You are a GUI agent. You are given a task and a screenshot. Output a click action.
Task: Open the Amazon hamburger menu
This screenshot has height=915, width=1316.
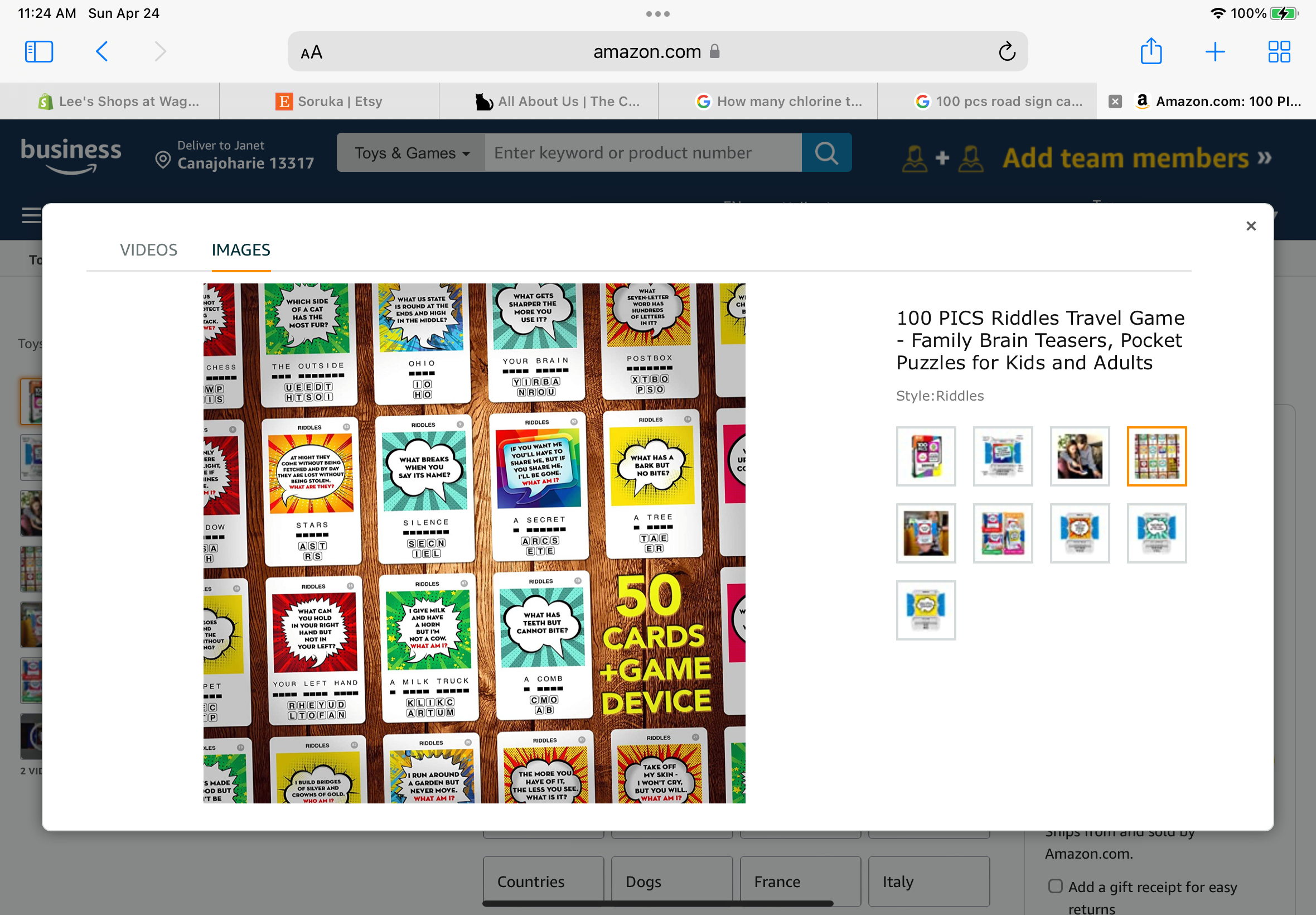point(32,215)
